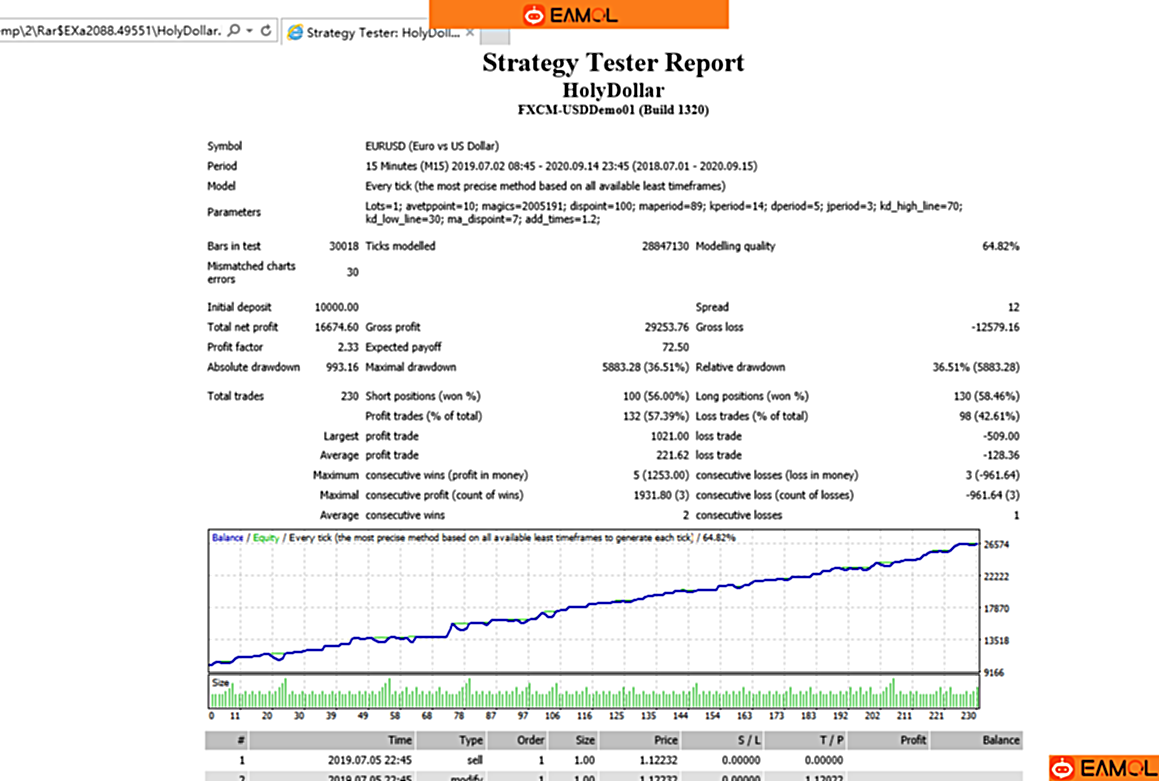Screen dimensions: 1159x781
Task: Click the green Equity legend label
Action: tap(265, 538)
